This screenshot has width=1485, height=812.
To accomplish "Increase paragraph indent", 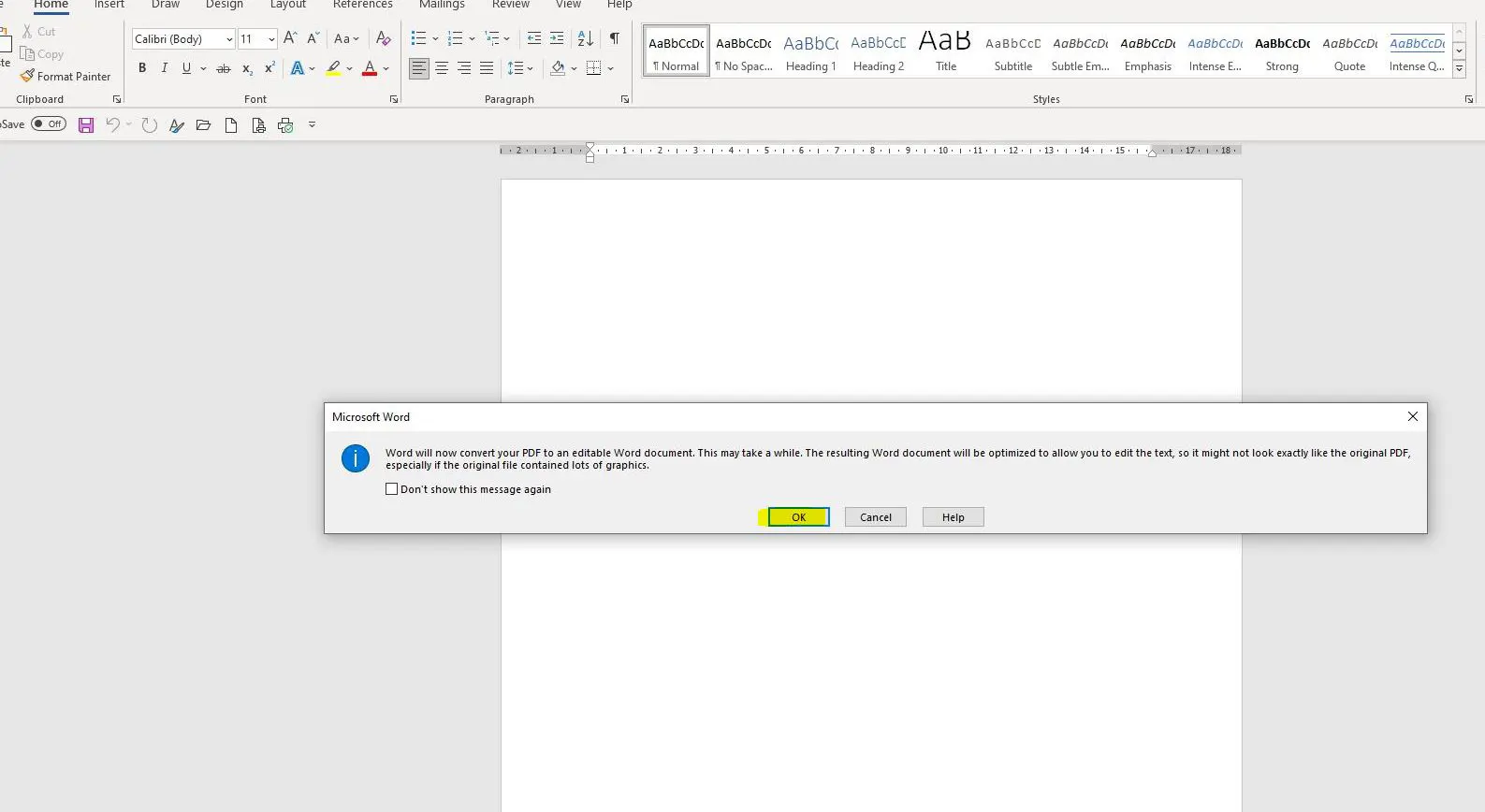I will point(557,38).
